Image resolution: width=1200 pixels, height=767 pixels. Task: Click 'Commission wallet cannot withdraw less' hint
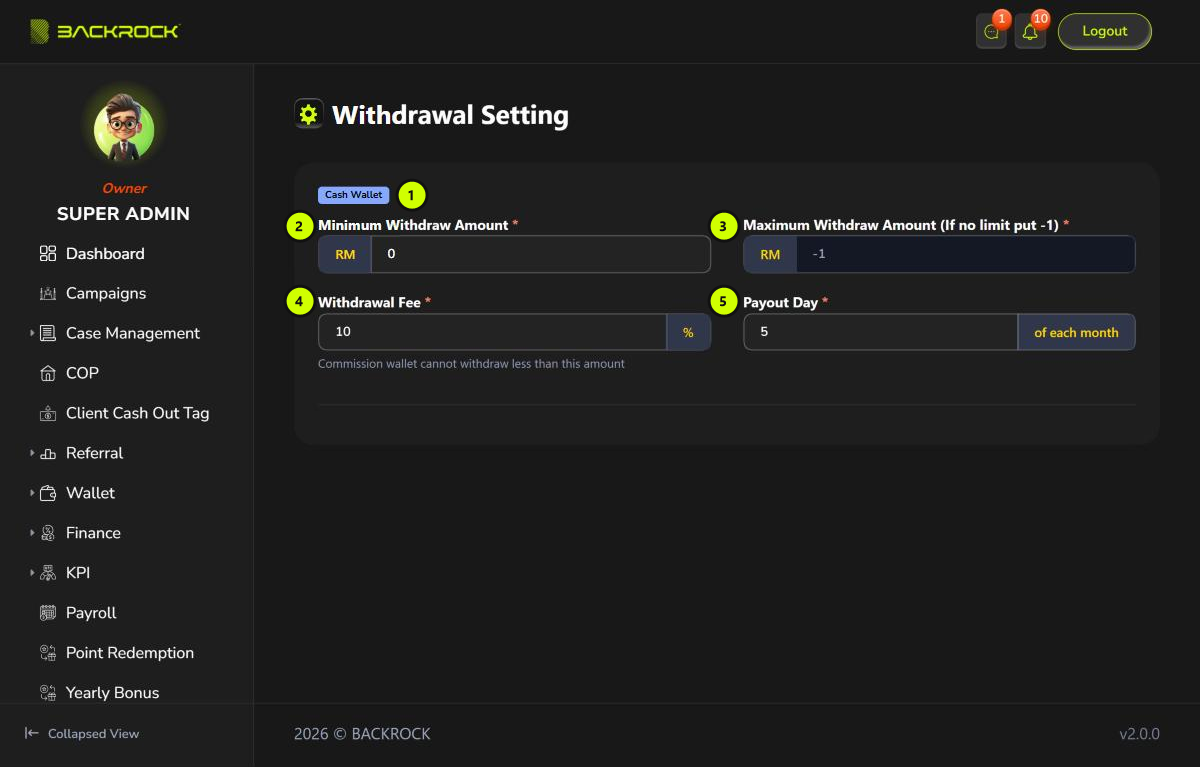click(x=471, y=364)
